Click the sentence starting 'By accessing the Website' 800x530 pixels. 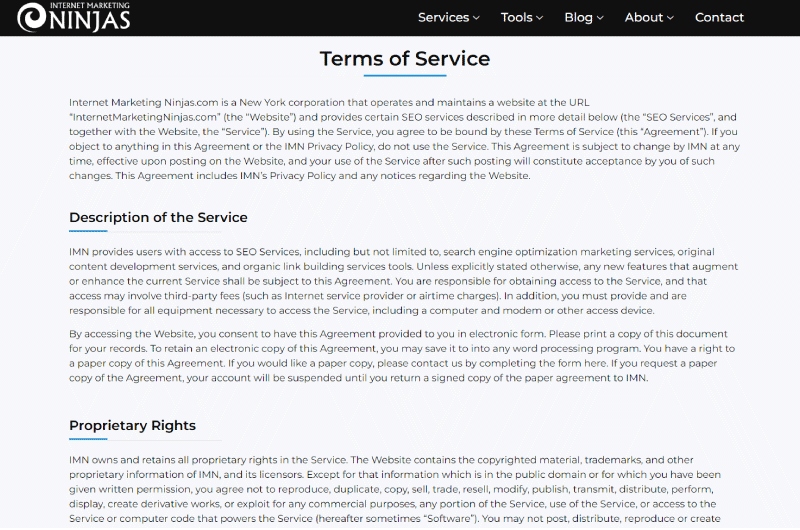coord(307,334)
